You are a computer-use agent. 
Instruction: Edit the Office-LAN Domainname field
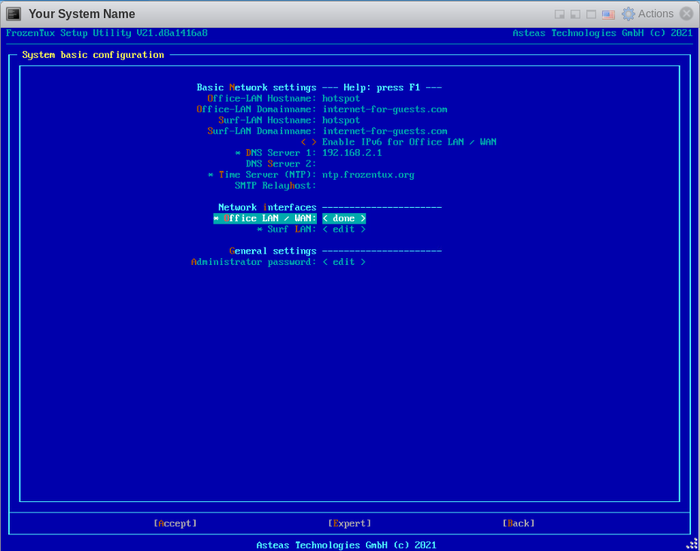[385, 109]
